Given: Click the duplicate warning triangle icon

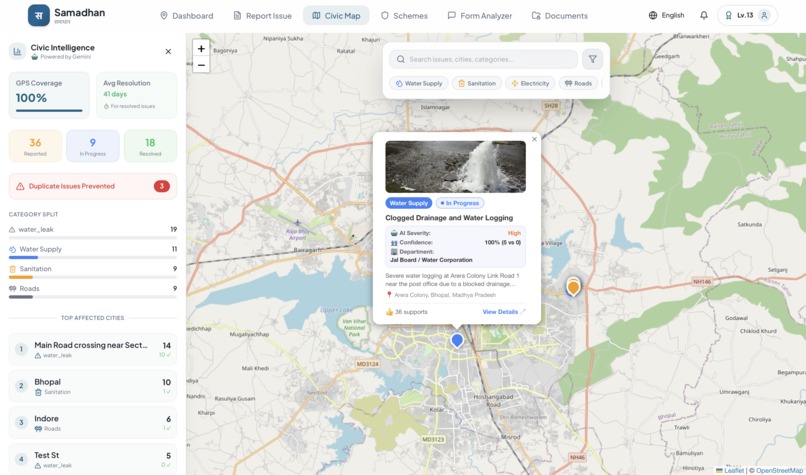Looking at the screenshot, I should tap(20, 186).
